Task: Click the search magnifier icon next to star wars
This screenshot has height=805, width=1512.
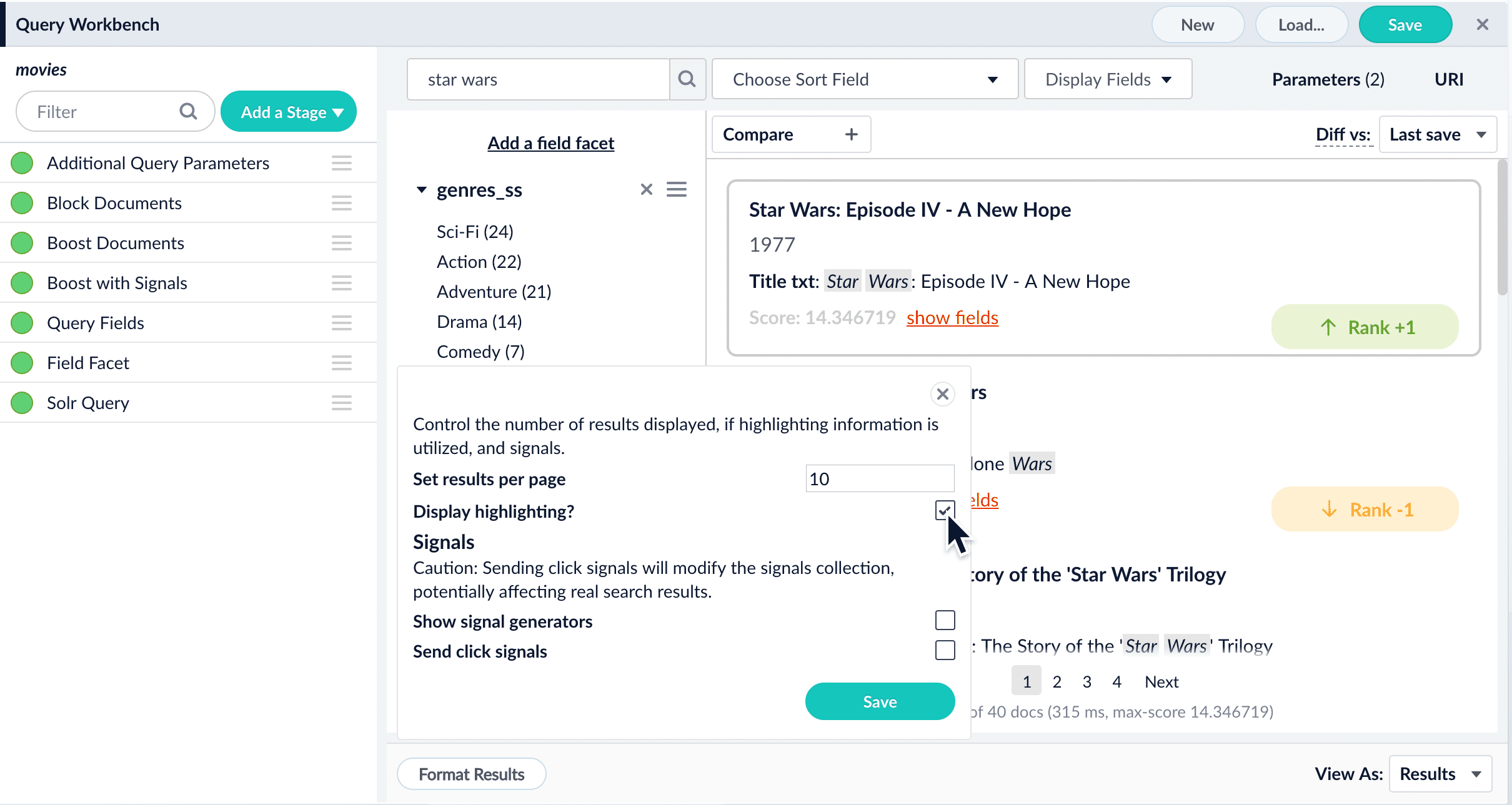Action: tap(687, 79)
